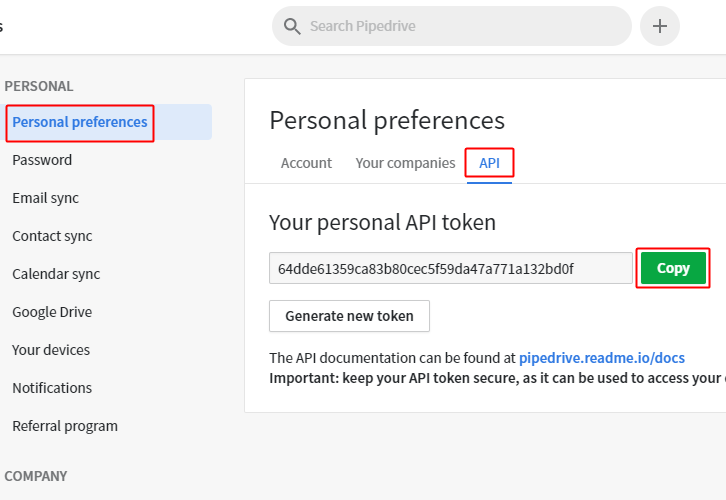Switch to the Your companies tab
This screenshot has width=726, height=500.
(405, 163)
